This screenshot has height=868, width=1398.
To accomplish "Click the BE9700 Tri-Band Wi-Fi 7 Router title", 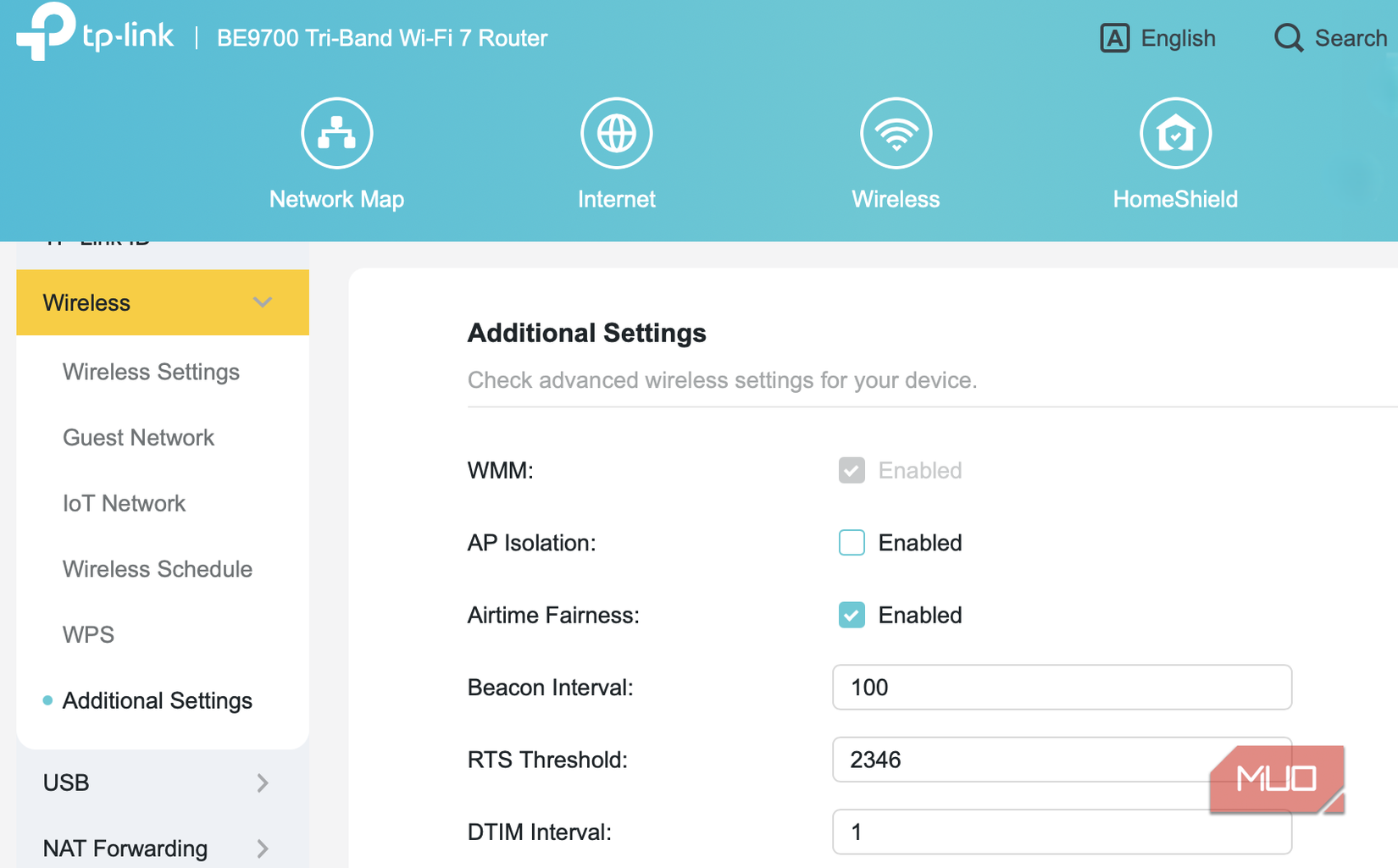I will 382,38.
